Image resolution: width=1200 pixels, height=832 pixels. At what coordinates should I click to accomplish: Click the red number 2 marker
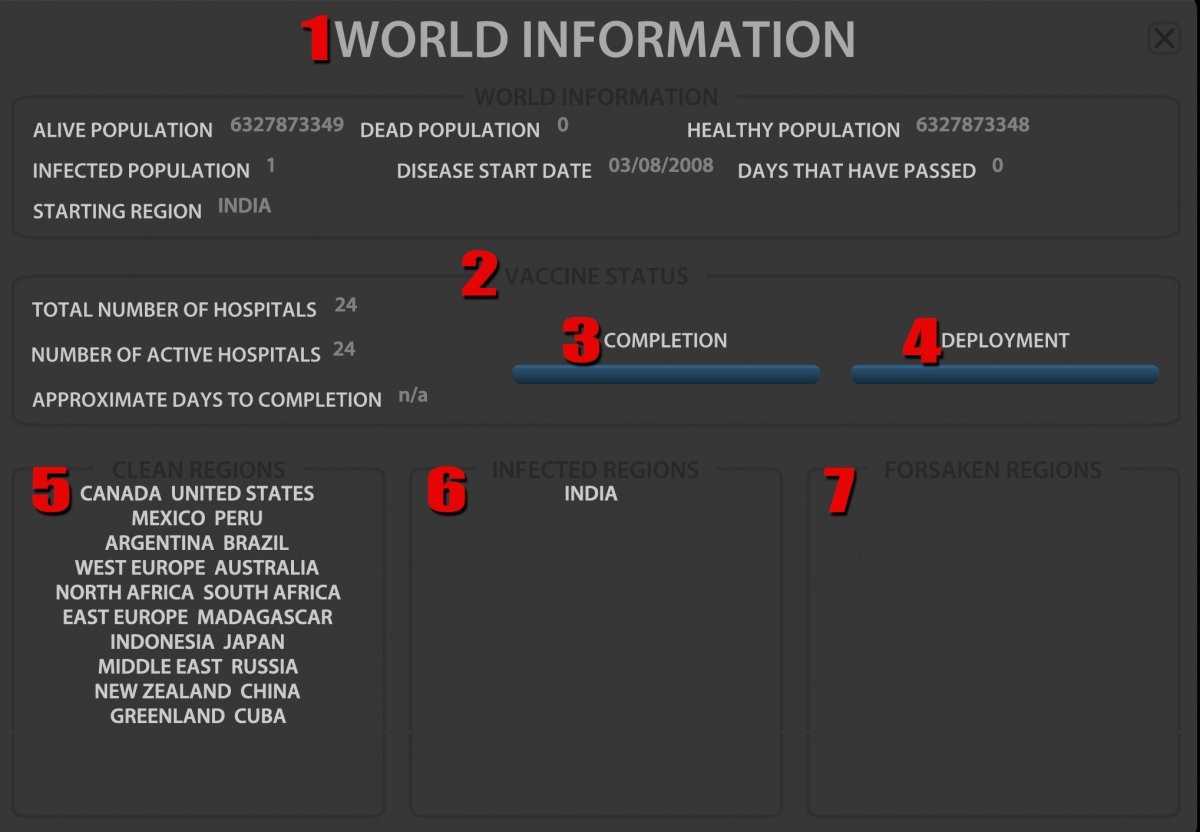point(480,276)
